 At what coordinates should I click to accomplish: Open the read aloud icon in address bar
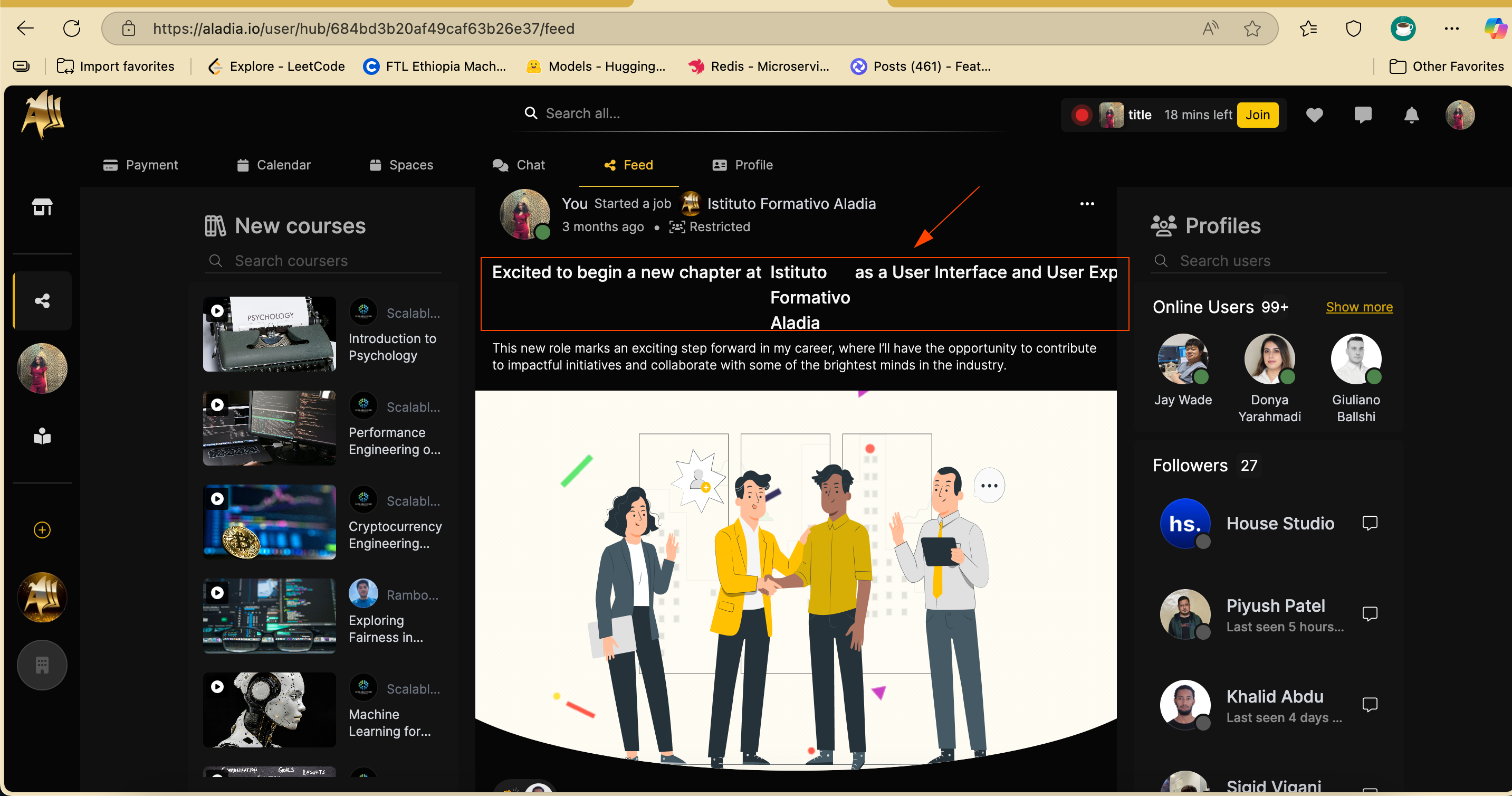(1210, 28)
